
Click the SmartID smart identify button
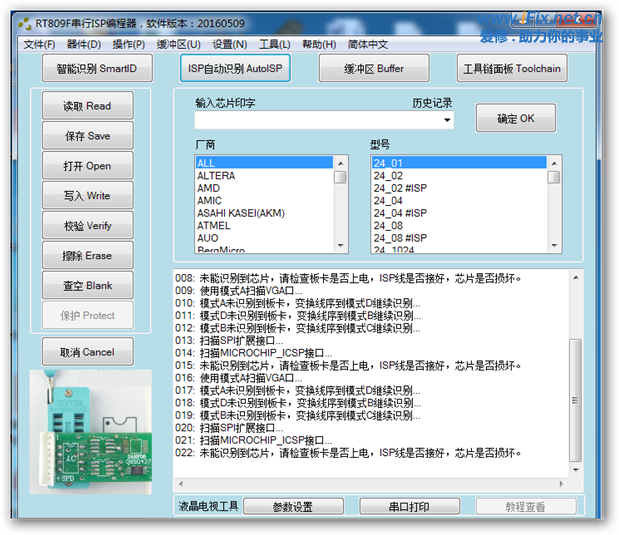point(97,68)
